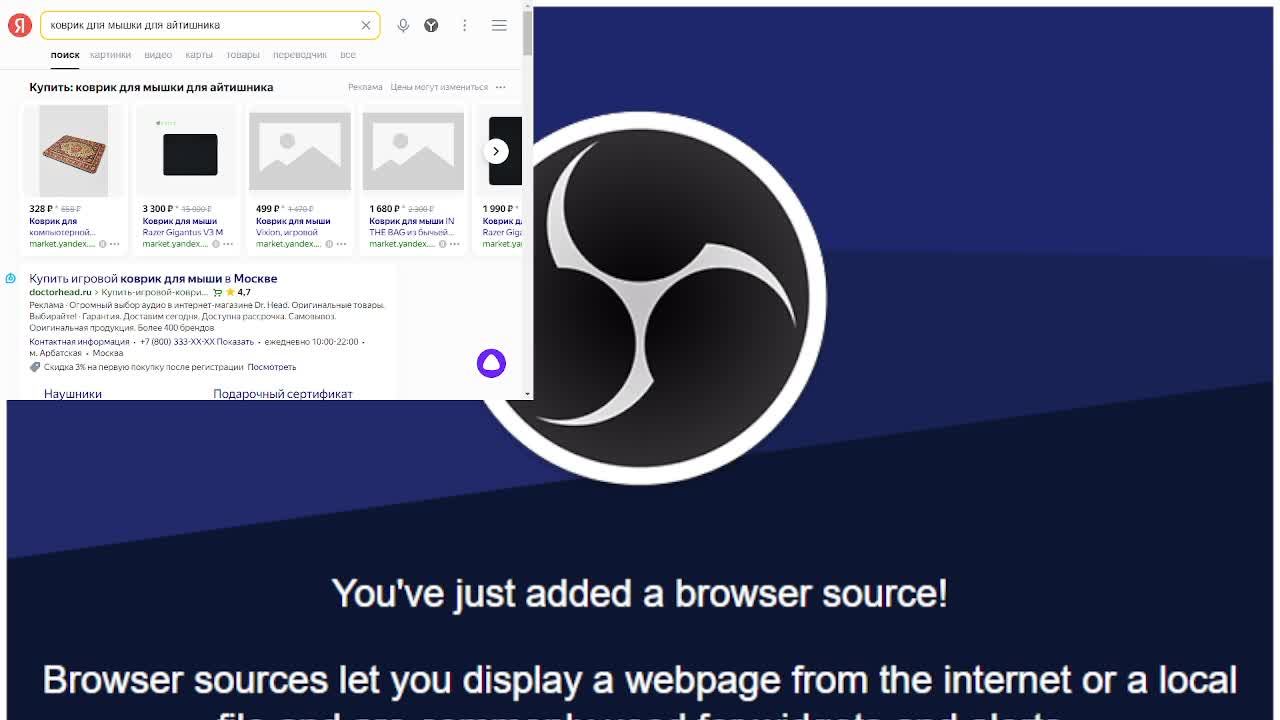Open IN THE BAG из бычьей product link

pyautogui.click(x=412, y=227)
